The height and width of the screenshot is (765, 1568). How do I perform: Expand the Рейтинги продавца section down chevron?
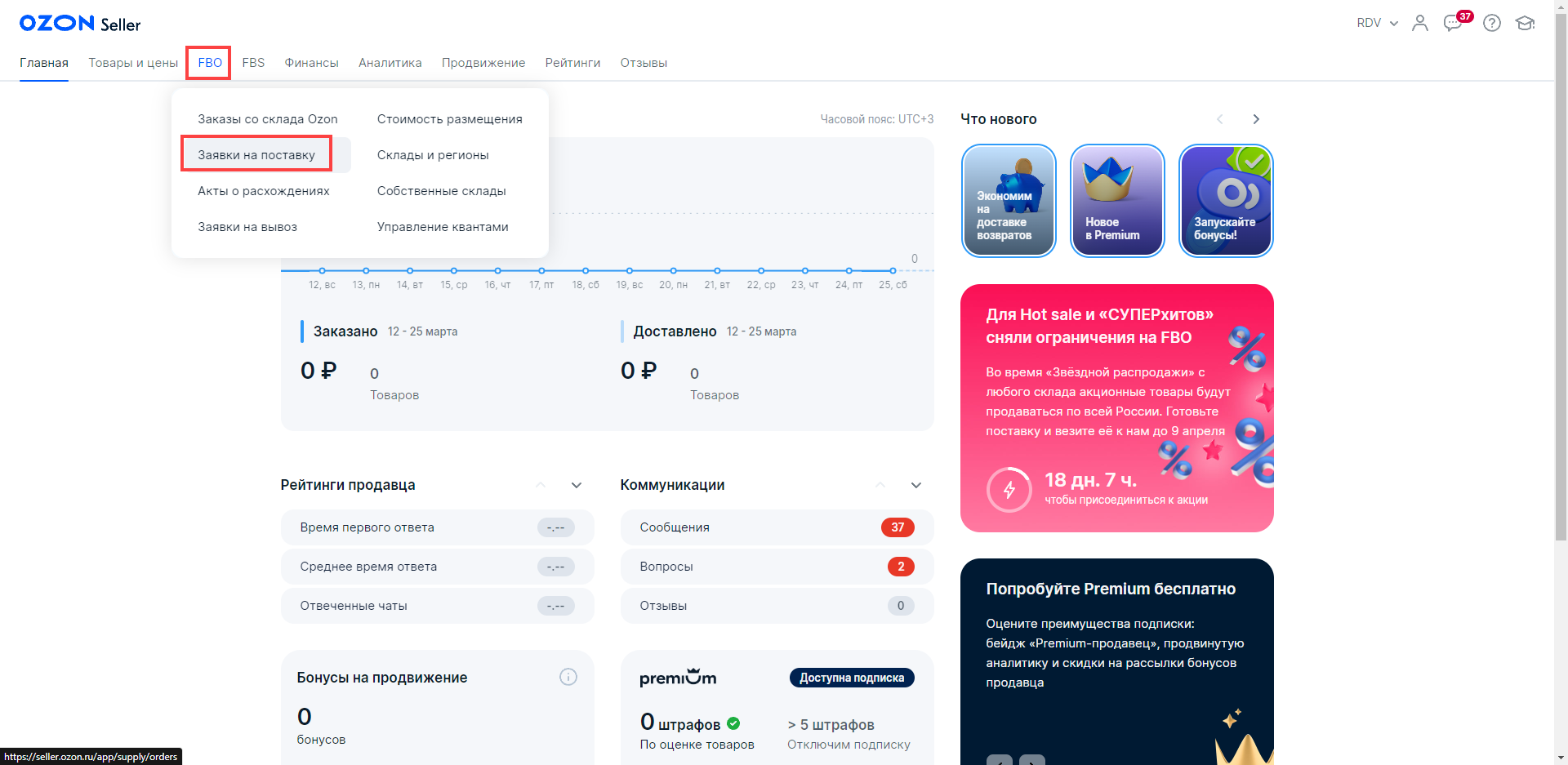[577, 485]
